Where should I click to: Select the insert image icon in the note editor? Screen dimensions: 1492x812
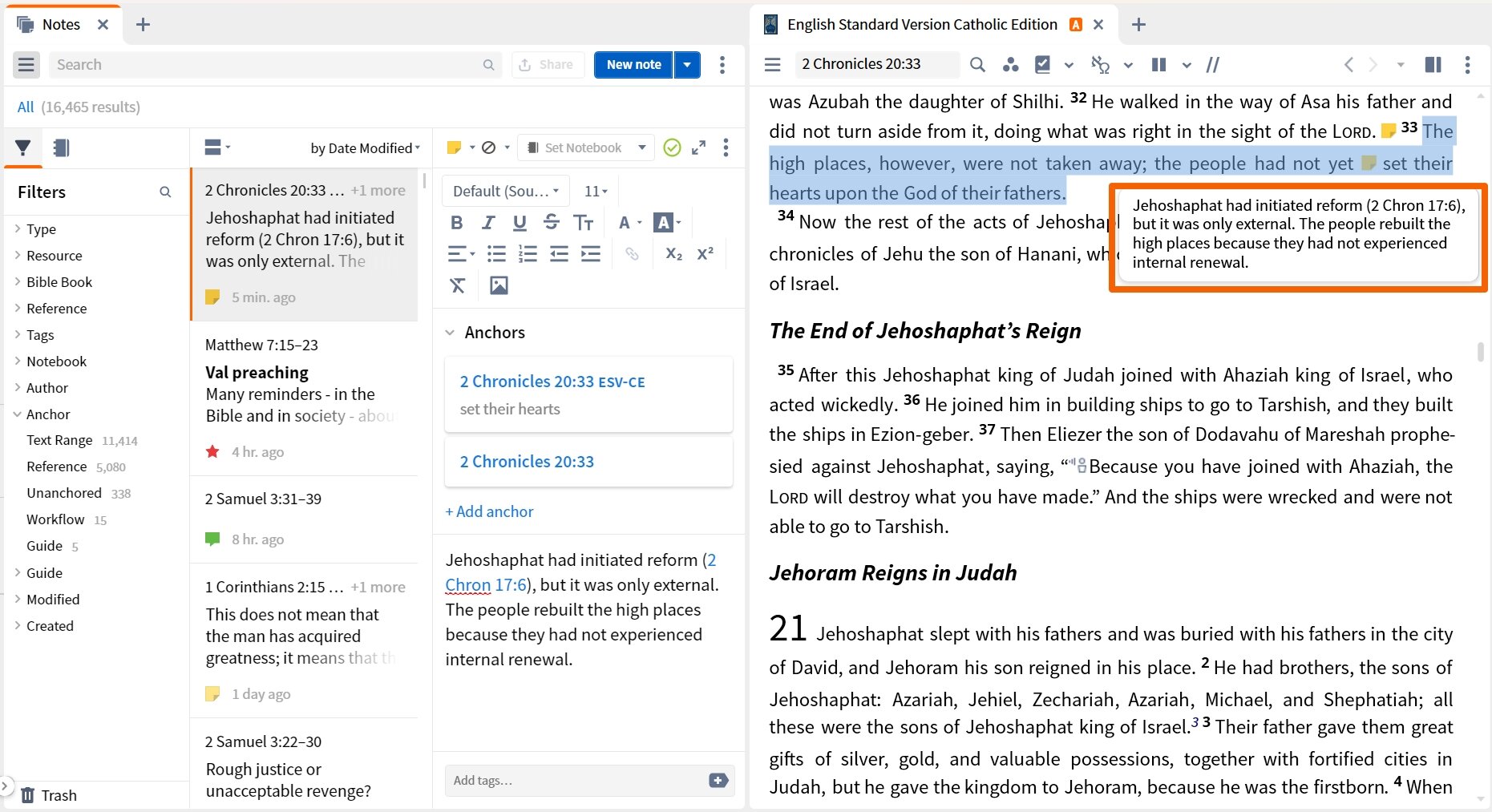[499, 285]
